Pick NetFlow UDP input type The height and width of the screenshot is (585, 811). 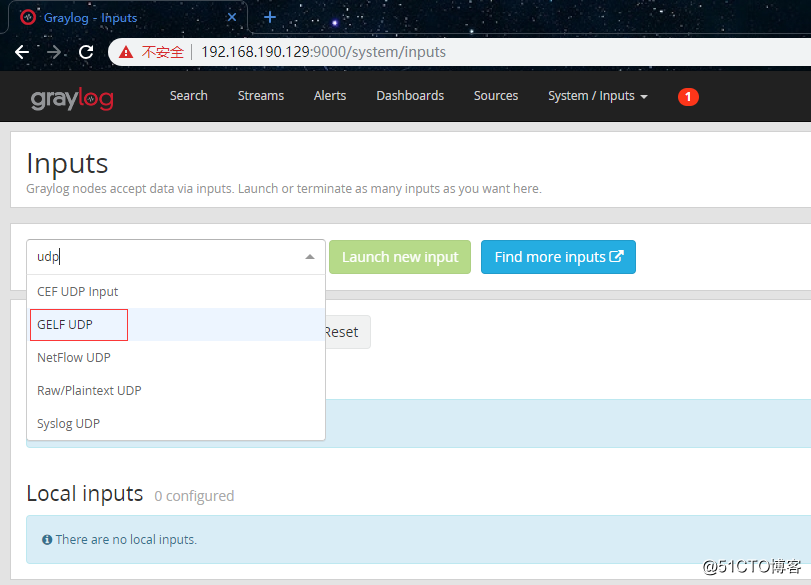pos(176,358)
